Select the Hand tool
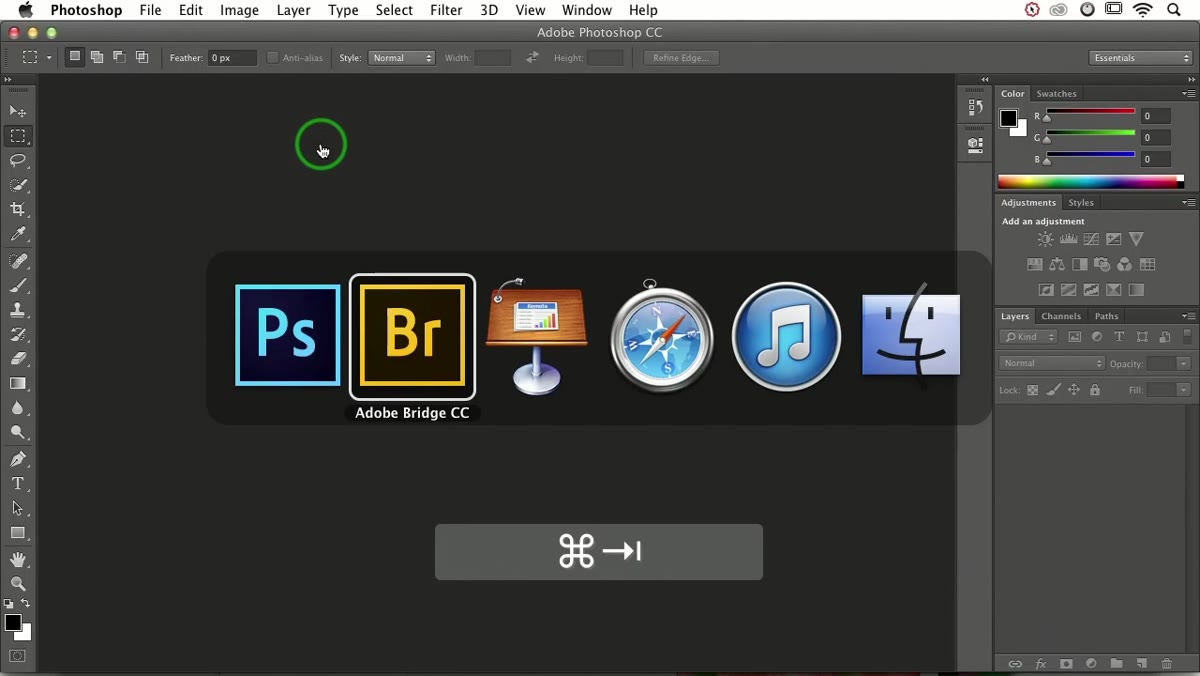Viewport: 1200px width, 676px height. 18,559
